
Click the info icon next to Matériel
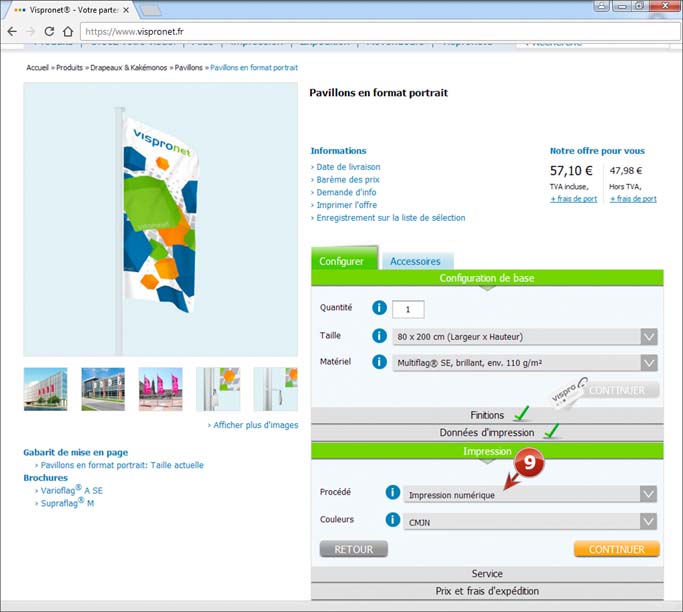[379, 362]
